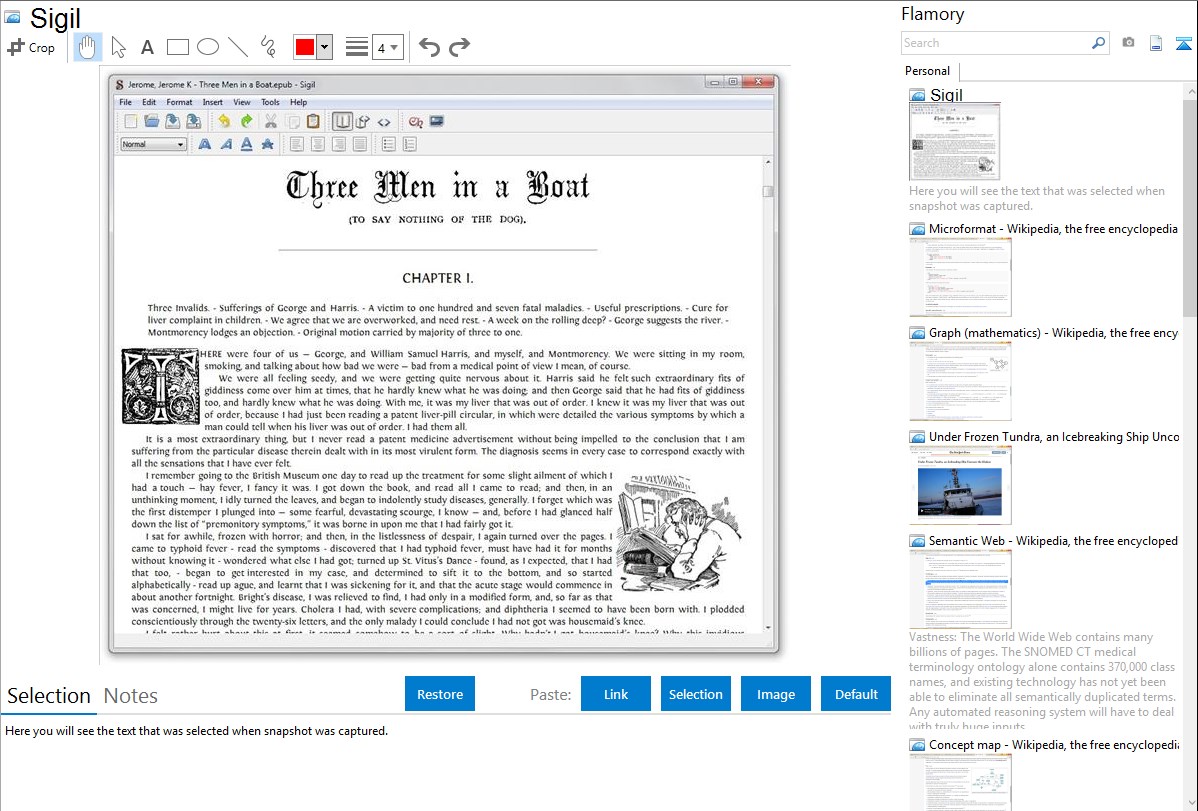This screenshot has height=811, width=1198.
Task: Open File menu in Sigil window
Action: coord(125,102)
